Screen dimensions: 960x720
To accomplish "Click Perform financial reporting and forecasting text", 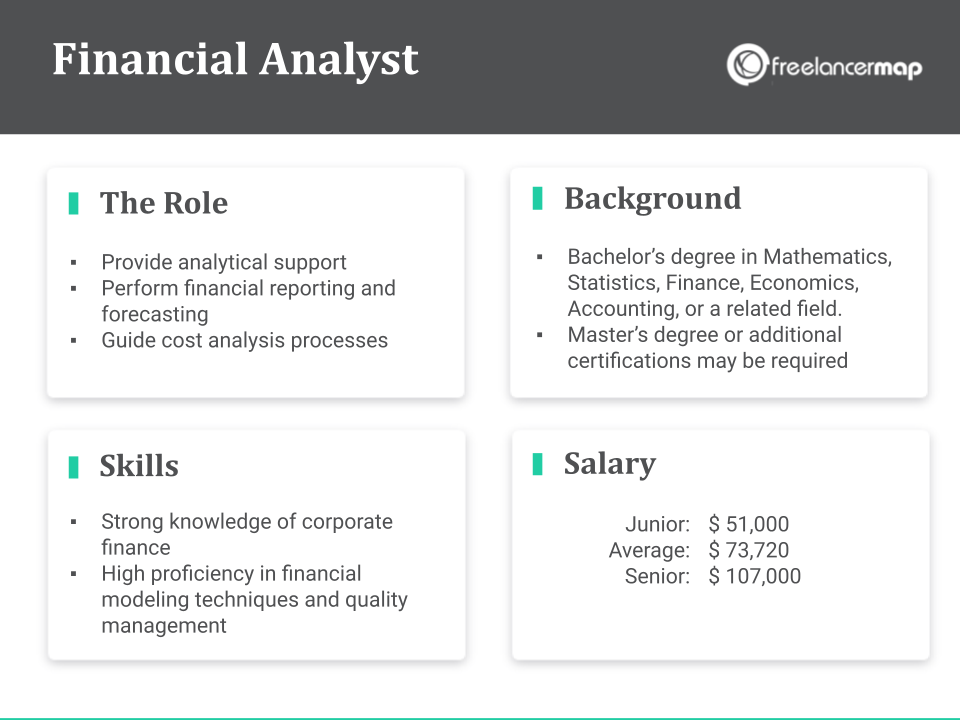I will [x=249, y=301].
